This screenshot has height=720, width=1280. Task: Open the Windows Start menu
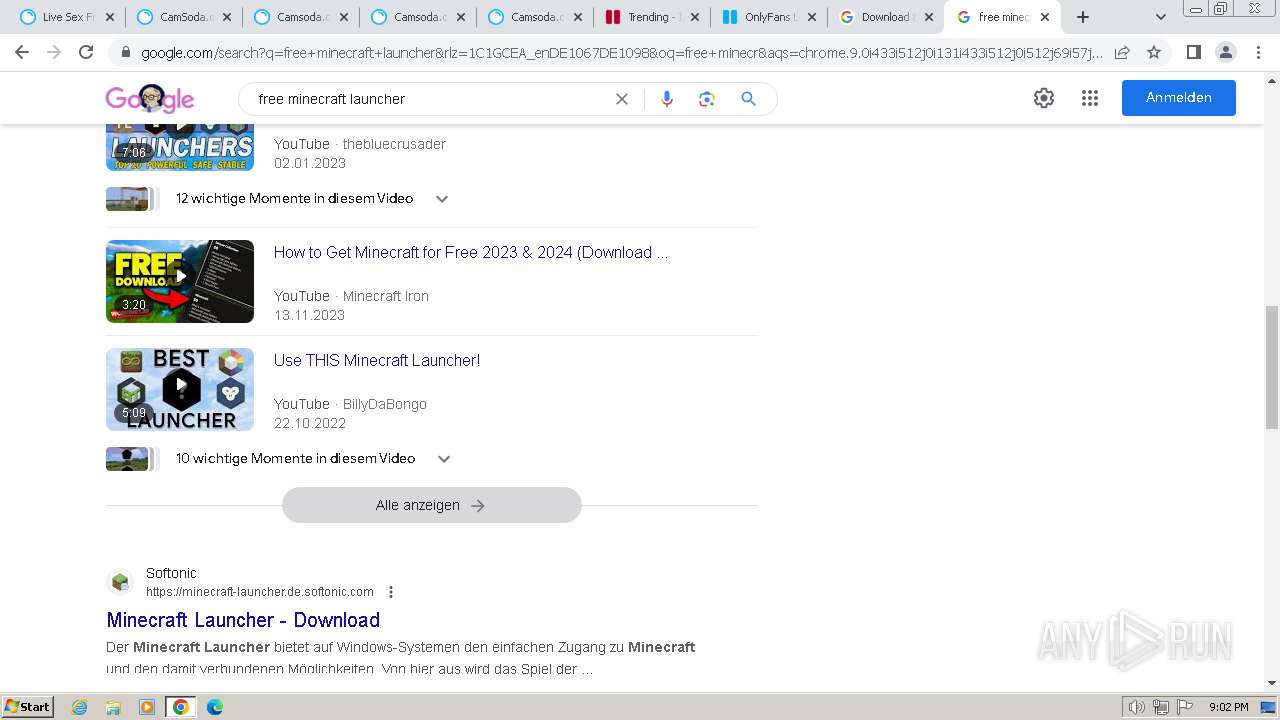point(28,706)
